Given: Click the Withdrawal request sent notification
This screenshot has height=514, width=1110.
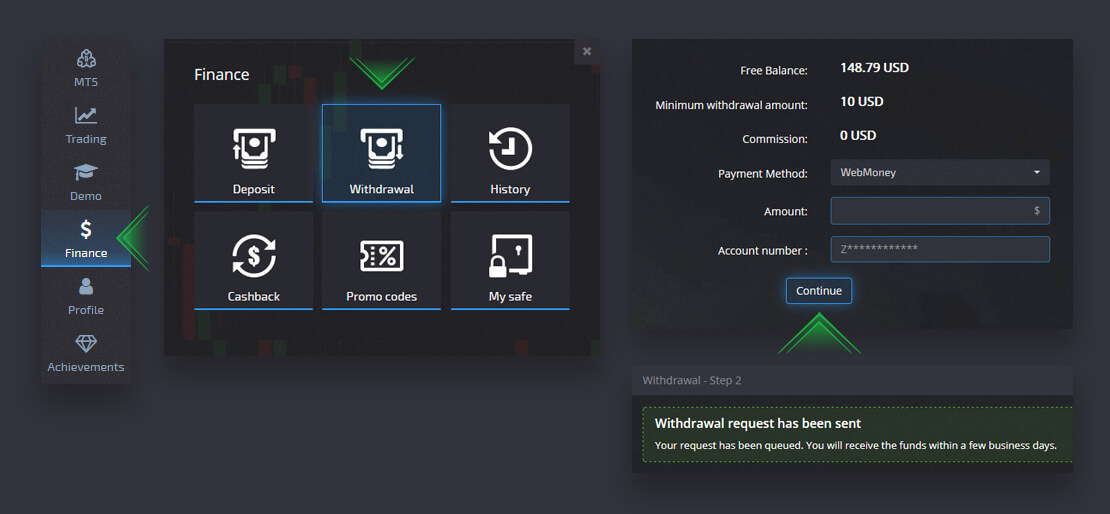Looking at the screenshot, I should pyautogui.click(x=855, y=434).
